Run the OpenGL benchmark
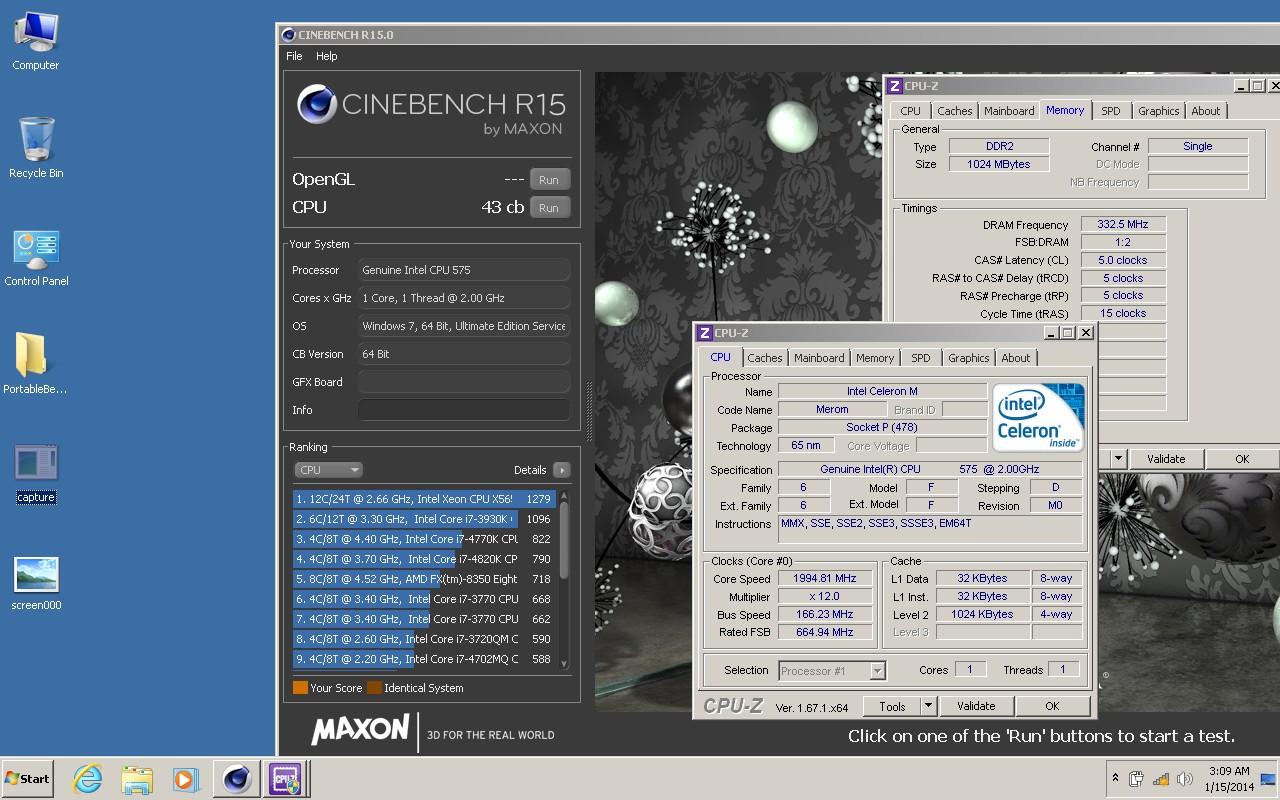1280x800 pixels. point(549,180)
